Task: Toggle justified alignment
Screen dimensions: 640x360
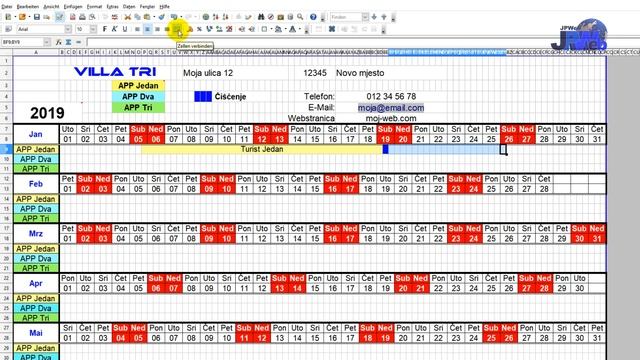Action: click(167, 29)
